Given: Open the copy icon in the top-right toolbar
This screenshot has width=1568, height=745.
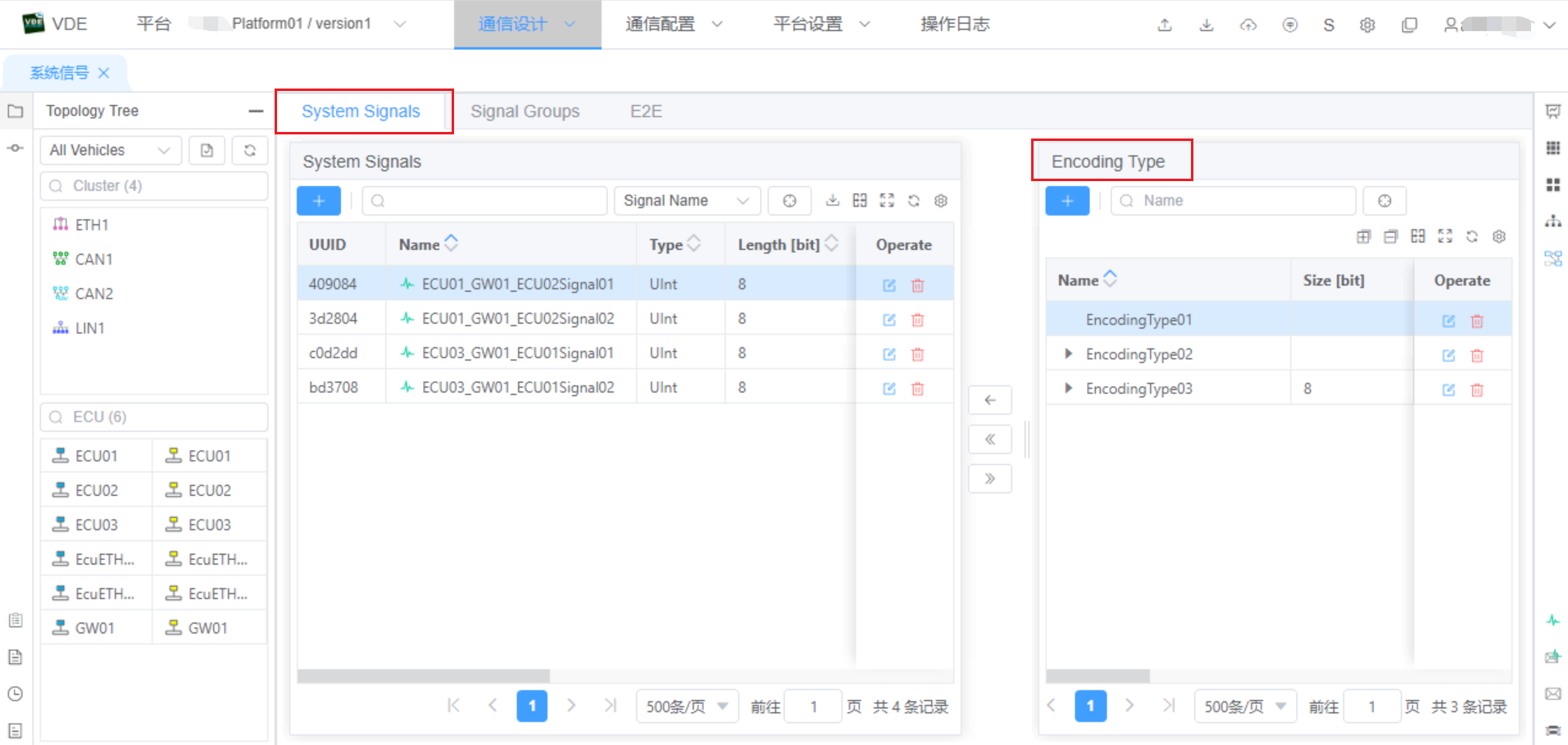Looking at the screenshot, I should click(1409, 25).
